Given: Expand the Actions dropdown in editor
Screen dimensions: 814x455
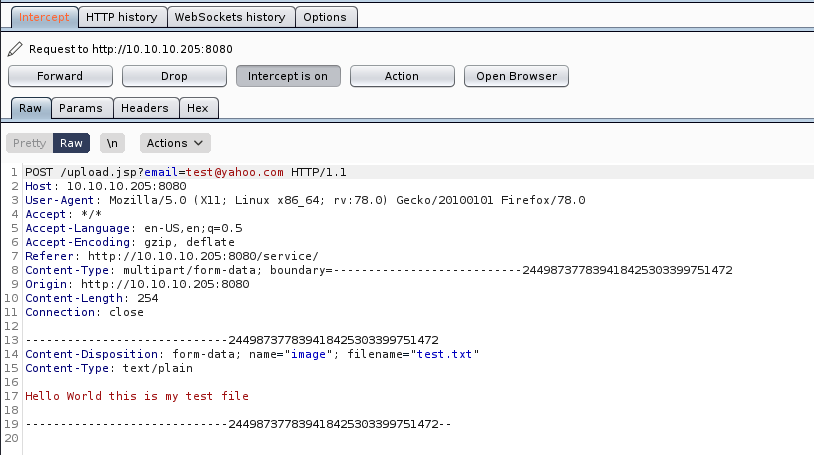Looking at the screenshot, I should [x=175, y=143].
